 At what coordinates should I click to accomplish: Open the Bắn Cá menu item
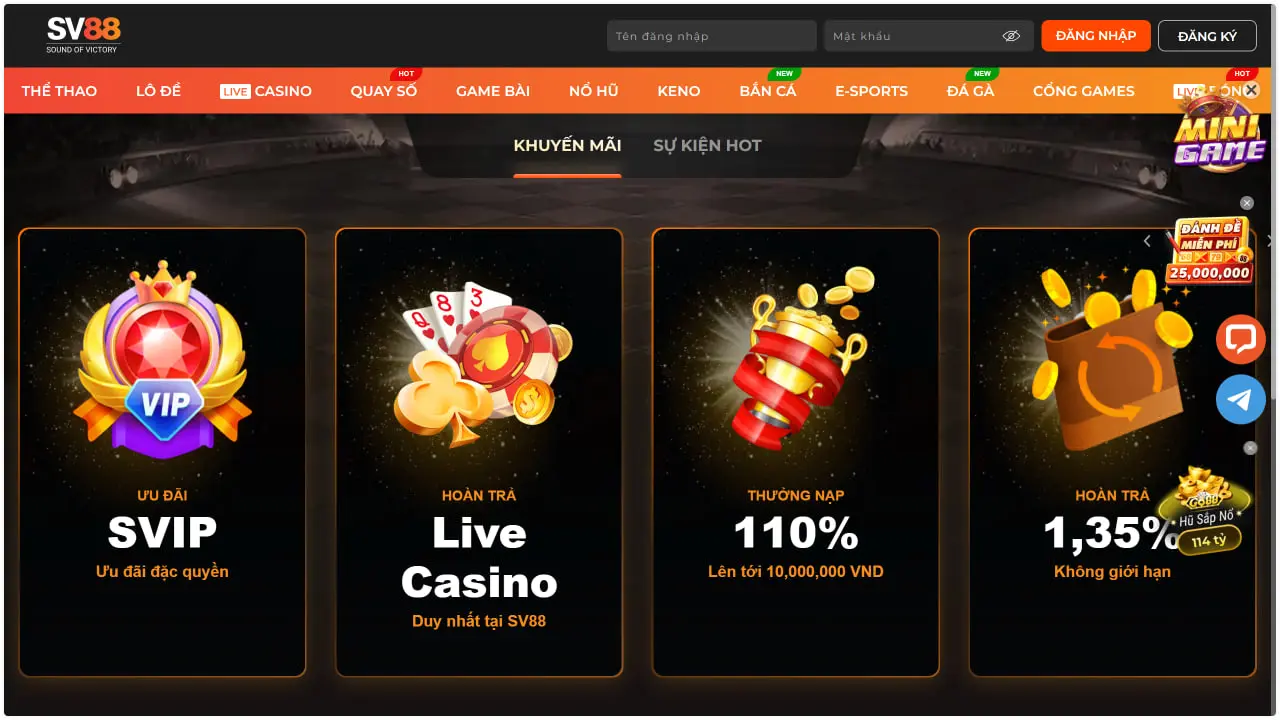coord(768,91)
